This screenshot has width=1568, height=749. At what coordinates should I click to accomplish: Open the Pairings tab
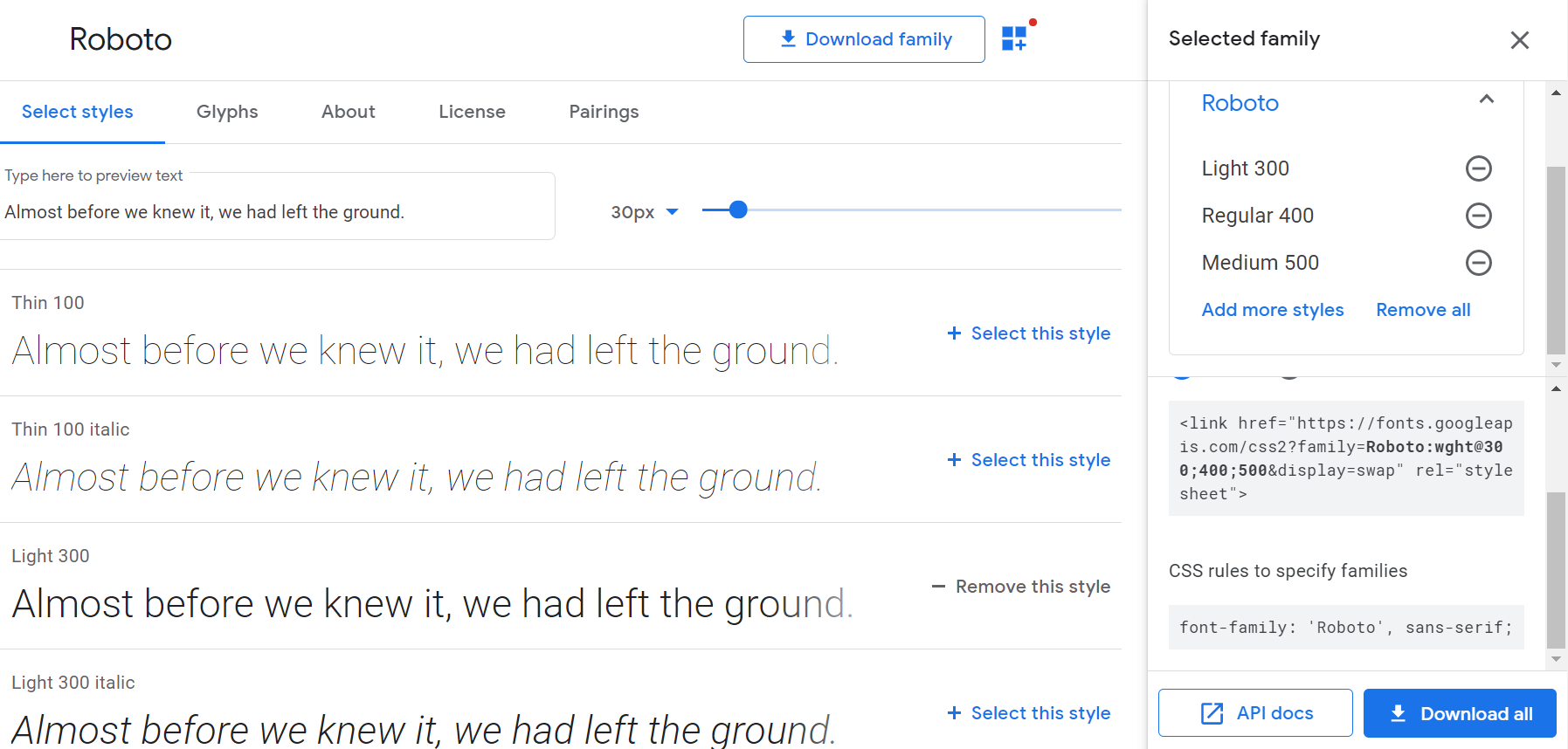coord(604,112)
